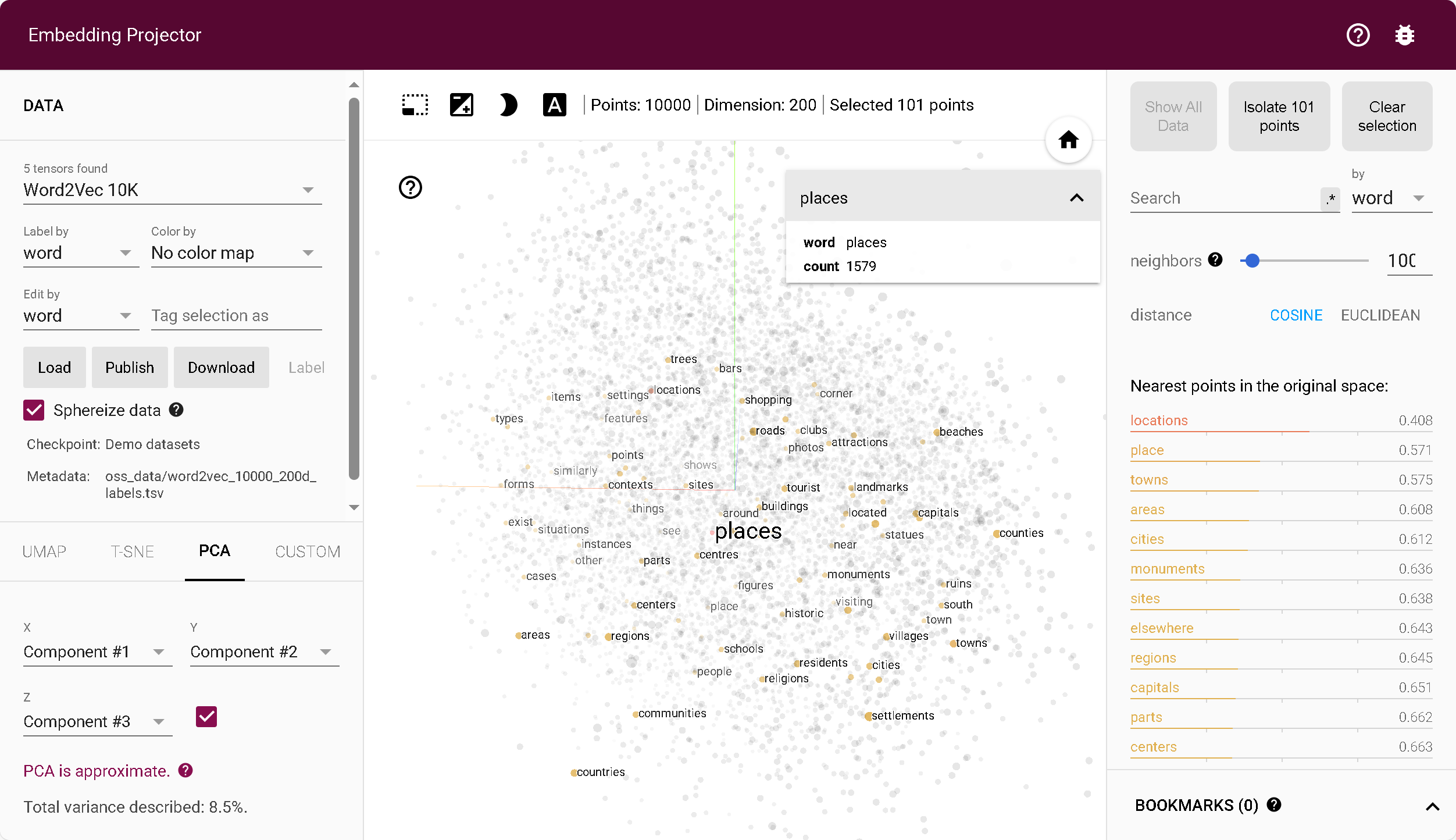
Task: Reset view with the home icon
Action: pos(1068,140)
